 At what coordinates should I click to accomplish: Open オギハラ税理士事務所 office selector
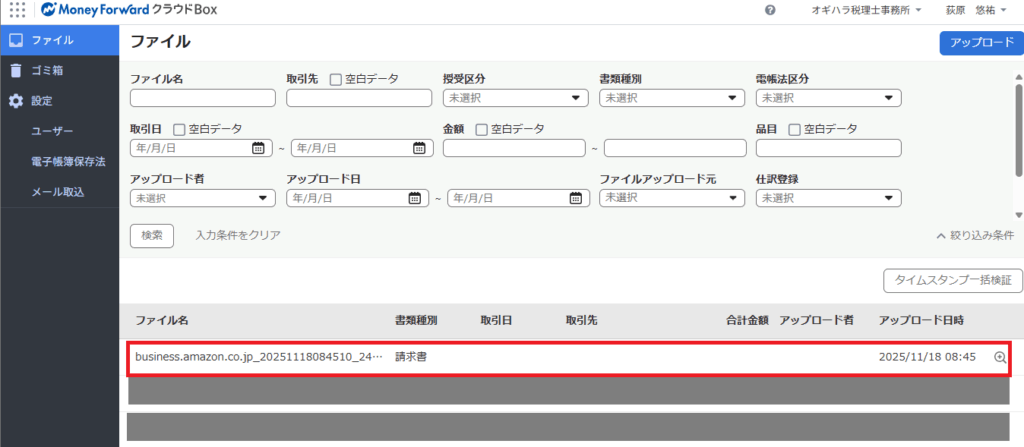coord(865,10)
